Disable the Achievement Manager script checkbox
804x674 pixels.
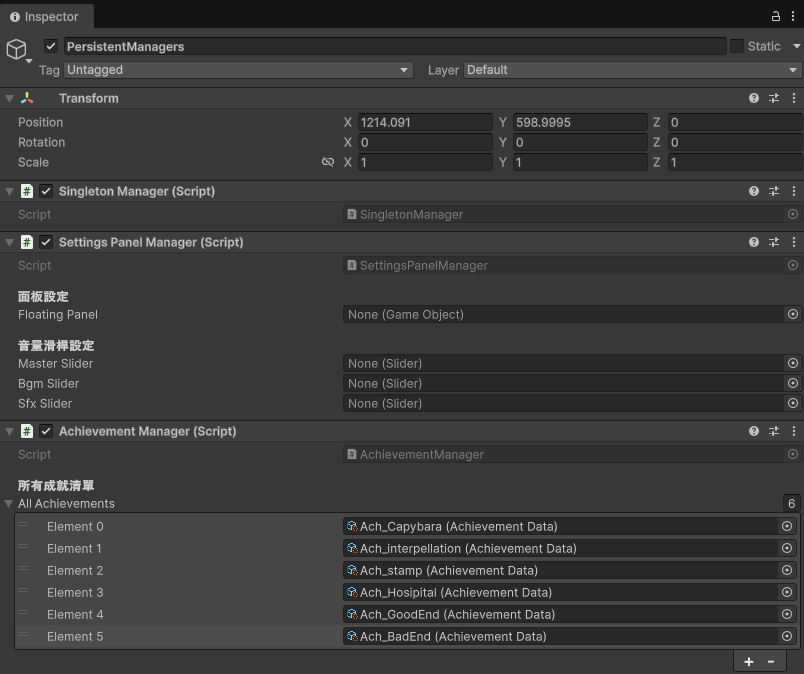(x=46, y=431)
